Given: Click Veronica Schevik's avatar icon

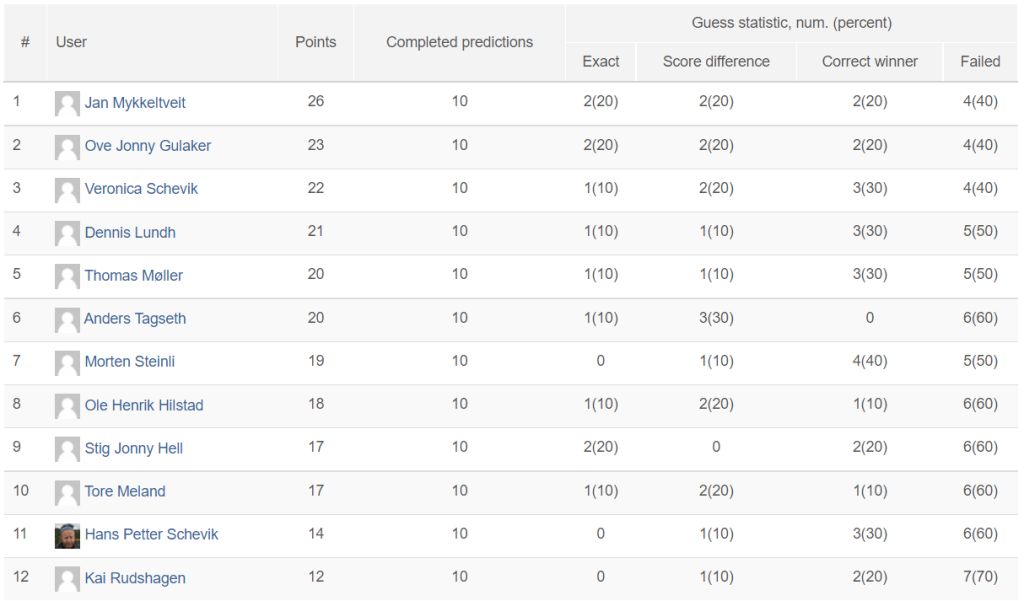Looking at the screenshot, I should pyautogui.click(x=67, y=190).
